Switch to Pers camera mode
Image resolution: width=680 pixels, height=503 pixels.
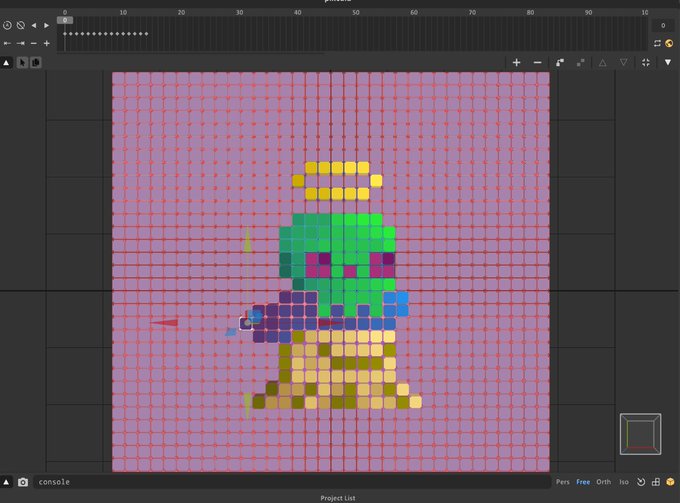point(563,482)
